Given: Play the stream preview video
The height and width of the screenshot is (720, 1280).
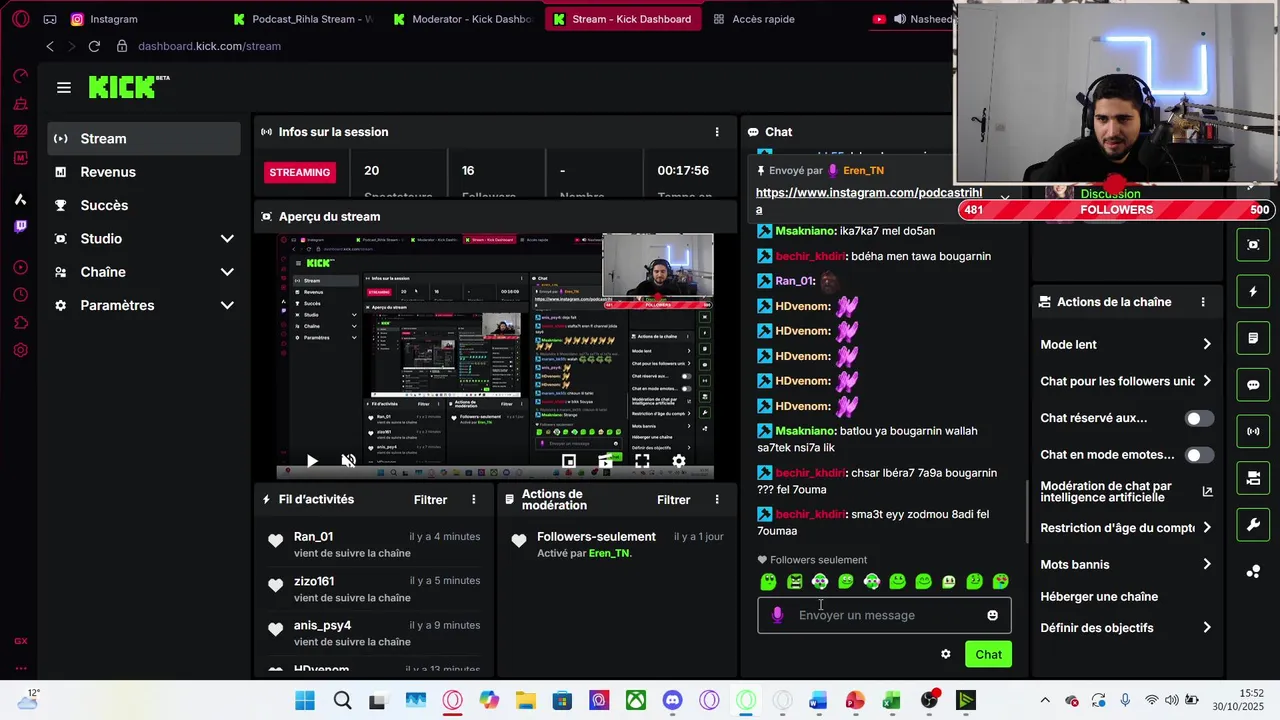Looking at the screenshot, I should (312, 461).
